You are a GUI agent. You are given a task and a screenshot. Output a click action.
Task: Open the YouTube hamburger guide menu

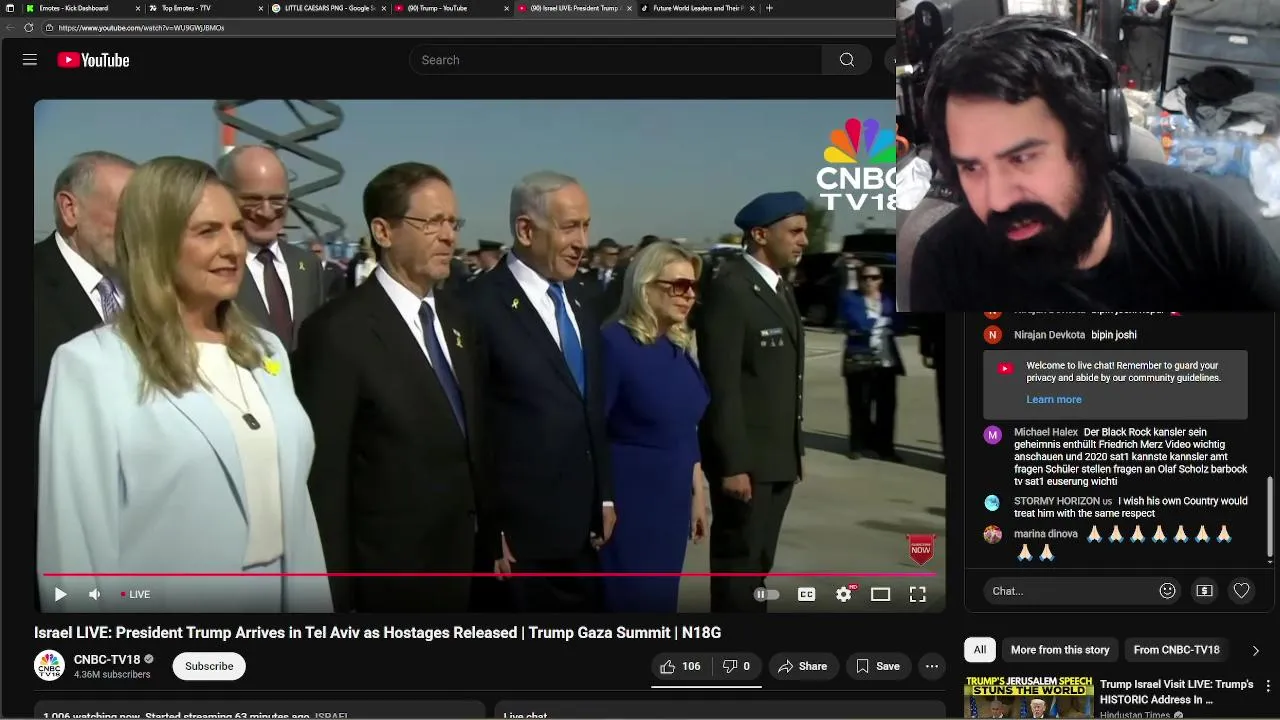pos(30,60)
